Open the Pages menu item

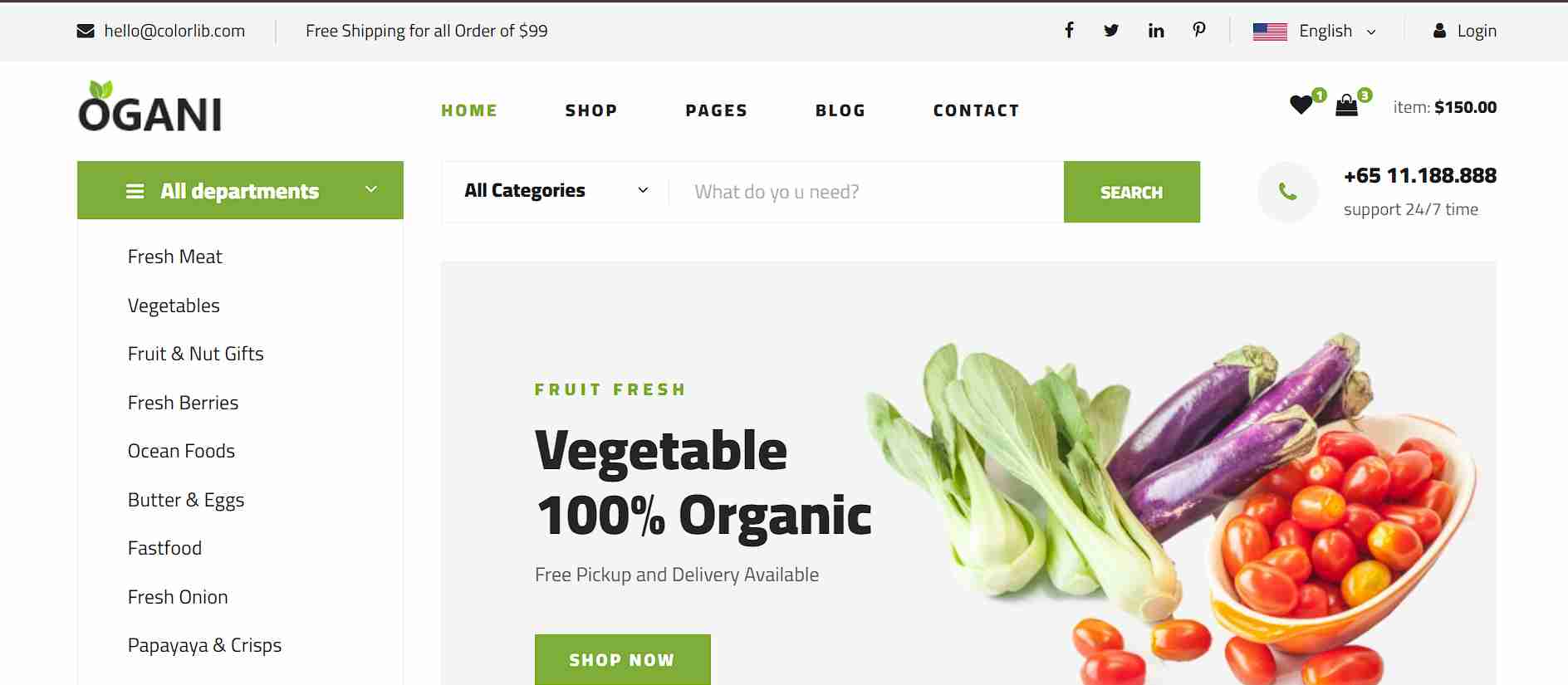pyautogui.click(x=716, y=110)
